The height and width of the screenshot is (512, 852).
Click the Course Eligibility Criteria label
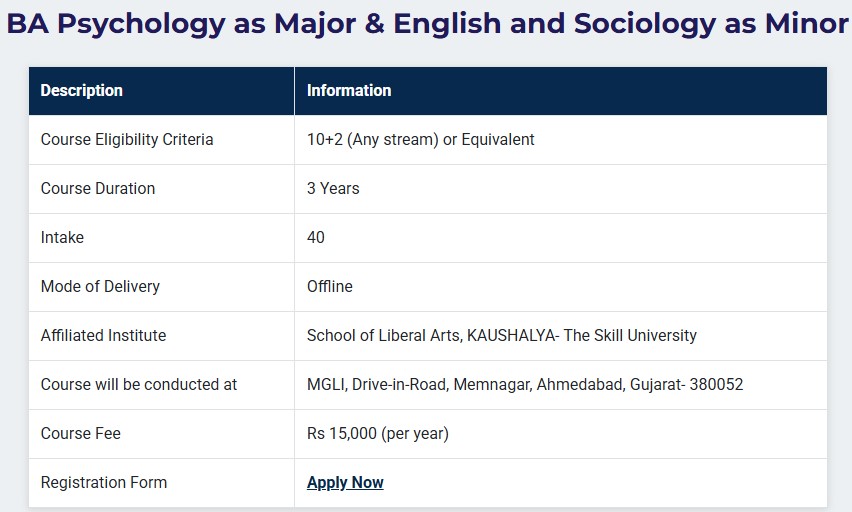[127, 140]
